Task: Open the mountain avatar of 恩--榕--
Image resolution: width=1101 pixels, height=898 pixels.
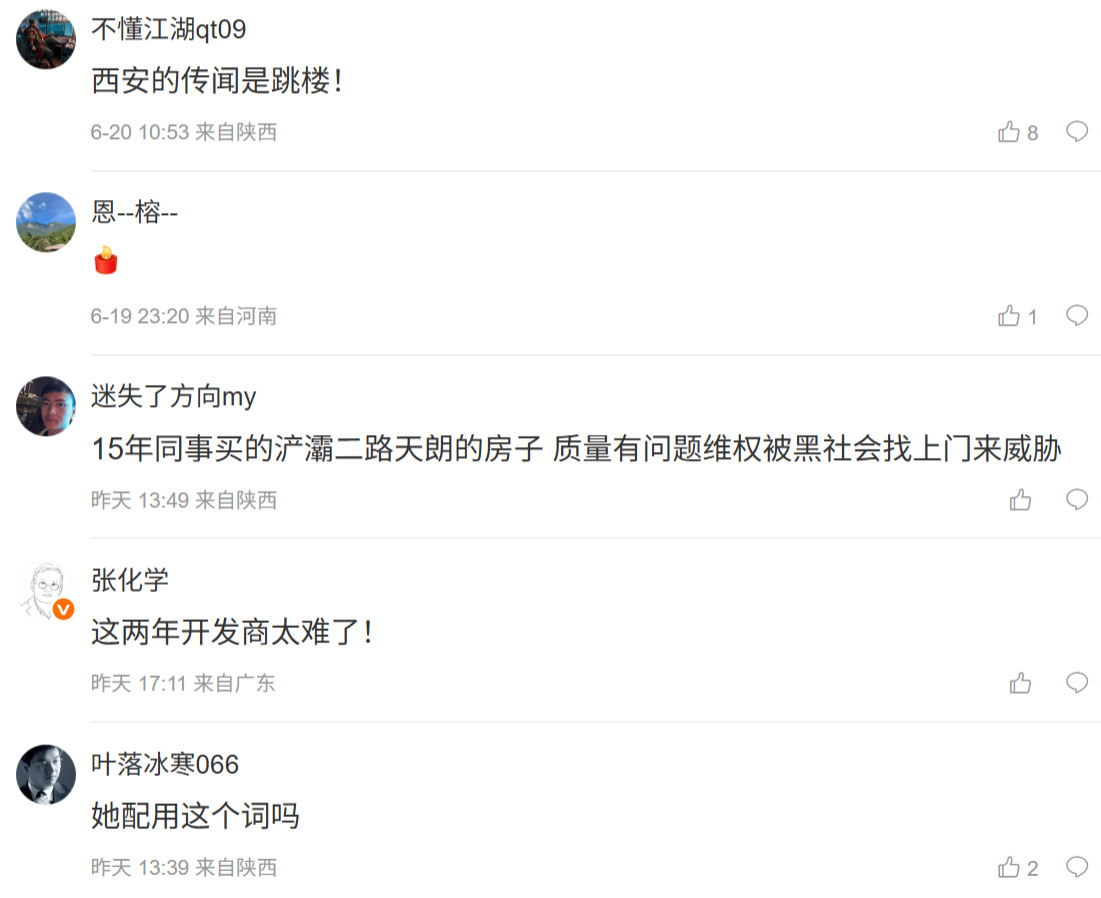Action: point(46,223)
